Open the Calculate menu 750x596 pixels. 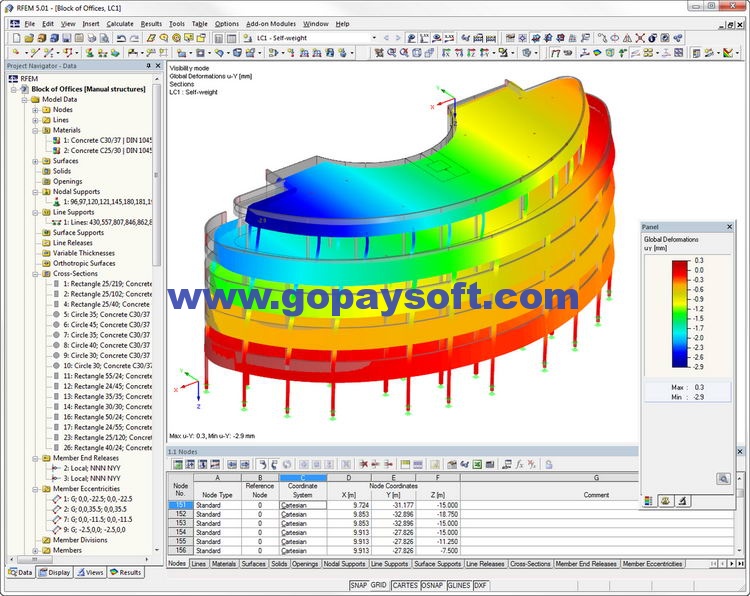click(x=120, y=23)
